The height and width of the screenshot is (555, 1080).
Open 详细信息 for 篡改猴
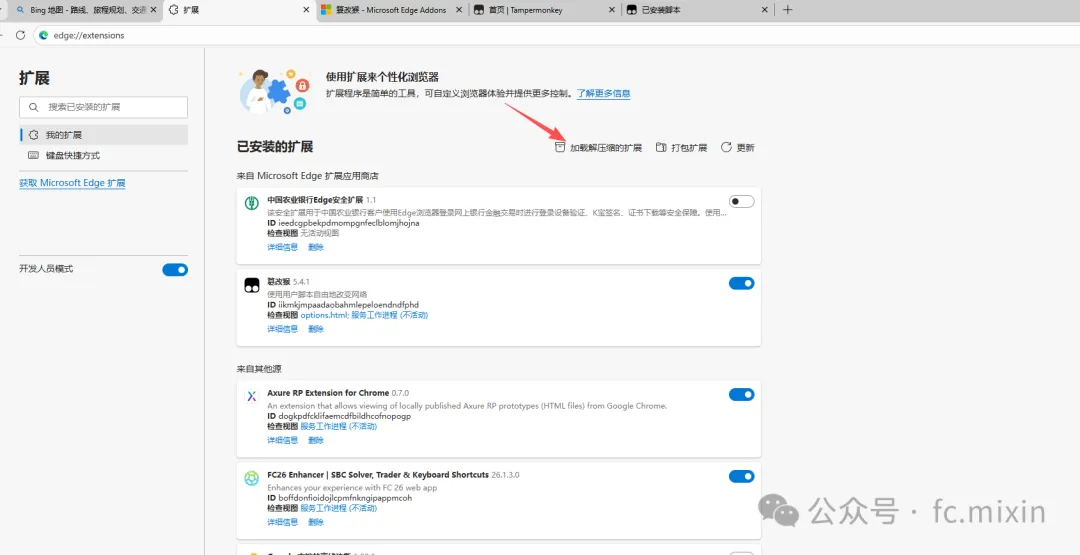(282, 329)
